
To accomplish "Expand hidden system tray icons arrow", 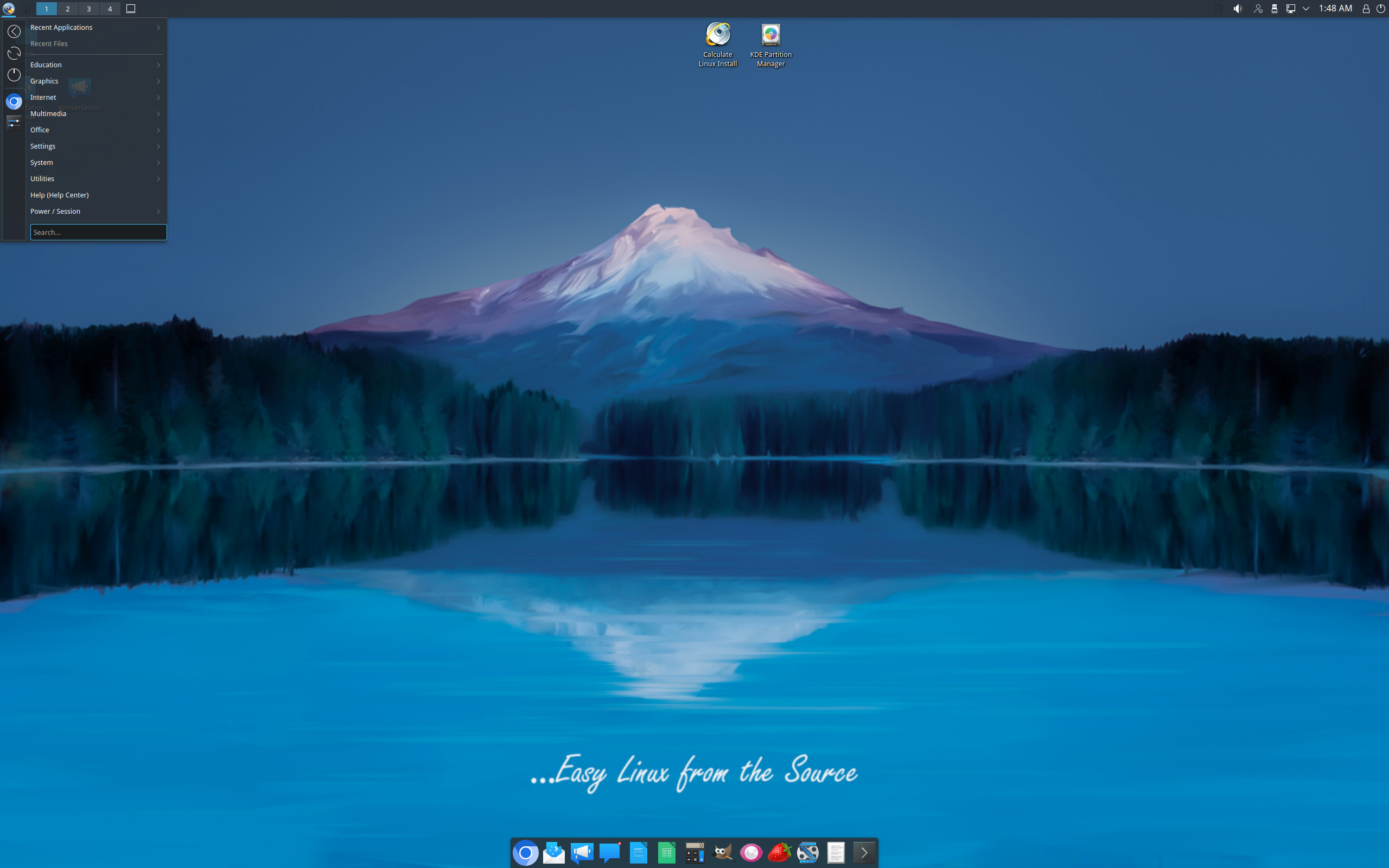I will (1306, 9).
